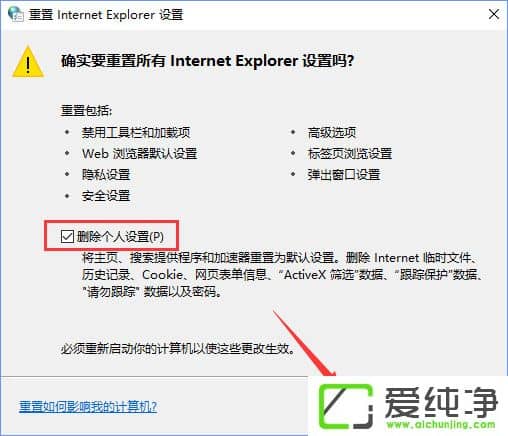This screenshot has height=436, width=508.
Task: Click the 爱纯净 watermark text
Action: click(x=441, y=402)
